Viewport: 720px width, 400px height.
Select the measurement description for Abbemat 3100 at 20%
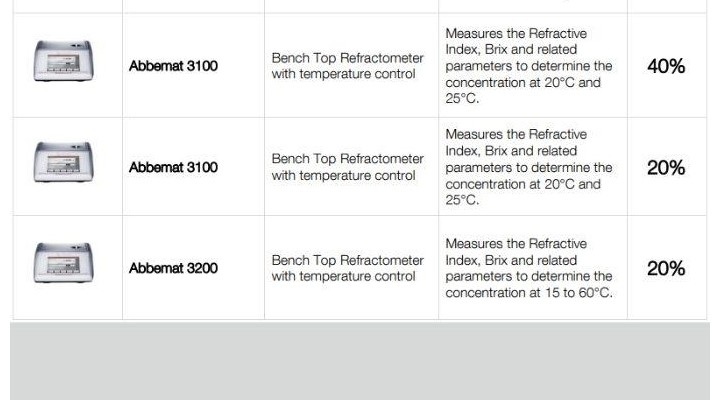coord(529,167)
